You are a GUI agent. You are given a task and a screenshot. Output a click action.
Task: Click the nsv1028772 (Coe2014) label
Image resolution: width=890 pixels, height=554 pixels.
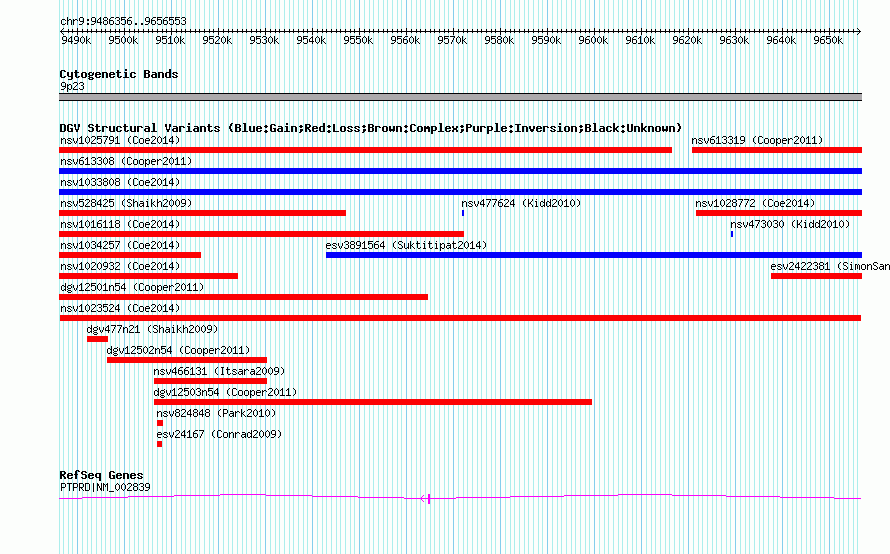coord(755,203)
